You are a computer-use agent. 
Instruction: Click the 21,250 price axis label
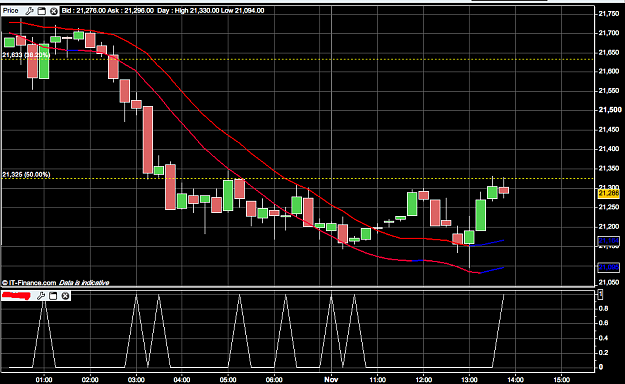609,207
